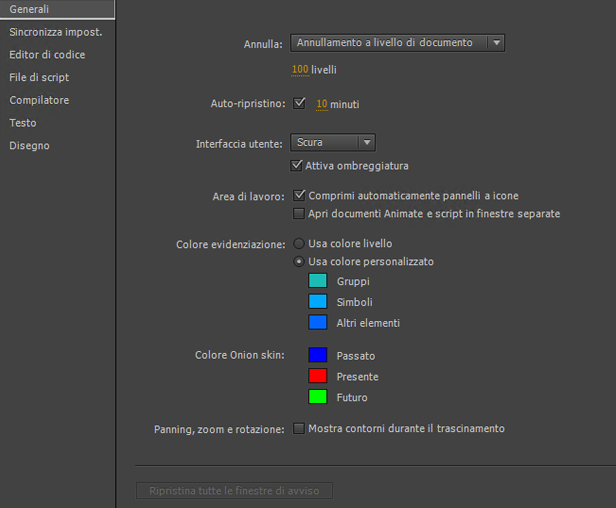Click the Gruppi highlight color swatch
616x508 pixels.
pos(318,282)
